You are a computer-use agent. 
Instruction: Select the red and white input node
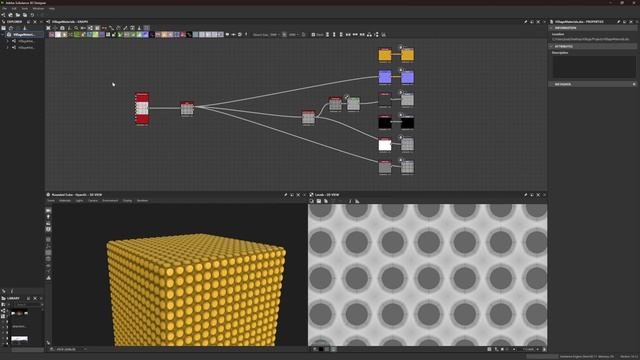[x=142, y=109]
